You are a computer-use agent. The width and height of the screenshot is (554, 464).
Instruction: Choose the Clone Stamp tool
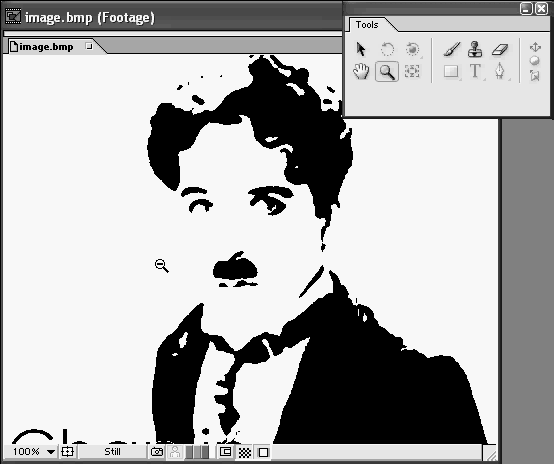pyautogui.click(x=475, y=49)
